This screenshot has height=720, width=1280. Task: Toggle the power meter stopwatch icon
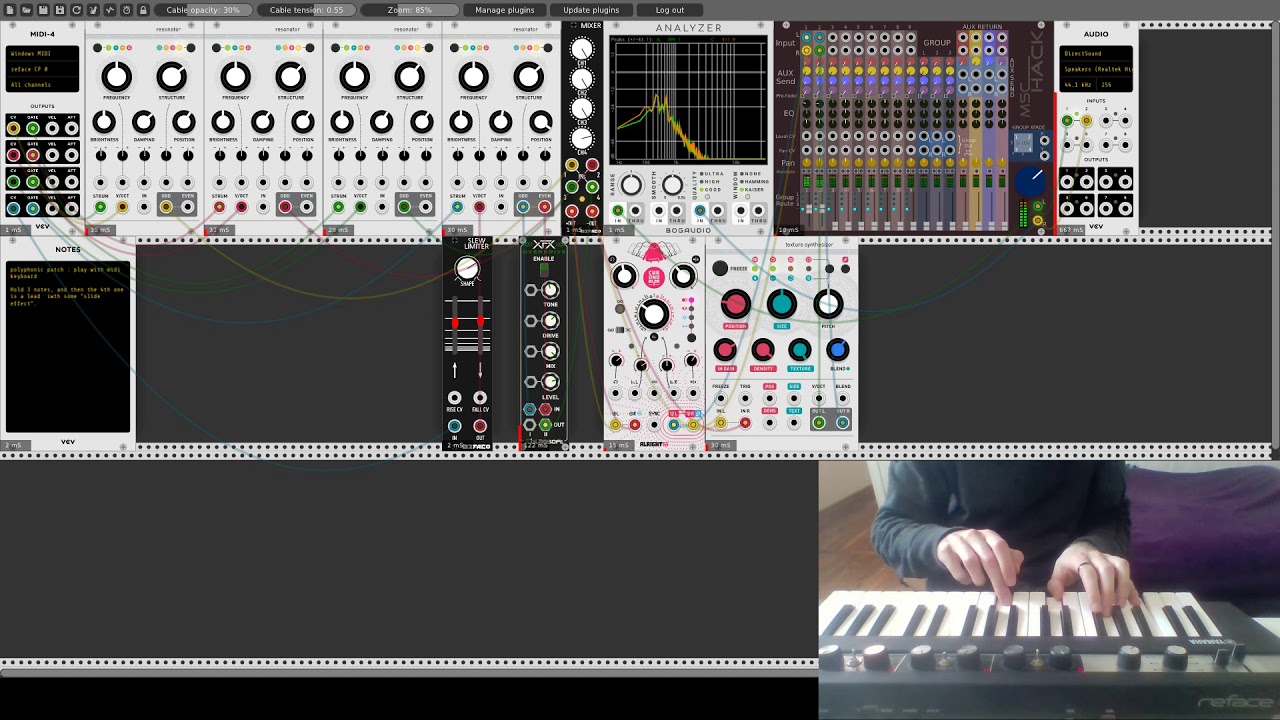(126, 10)
